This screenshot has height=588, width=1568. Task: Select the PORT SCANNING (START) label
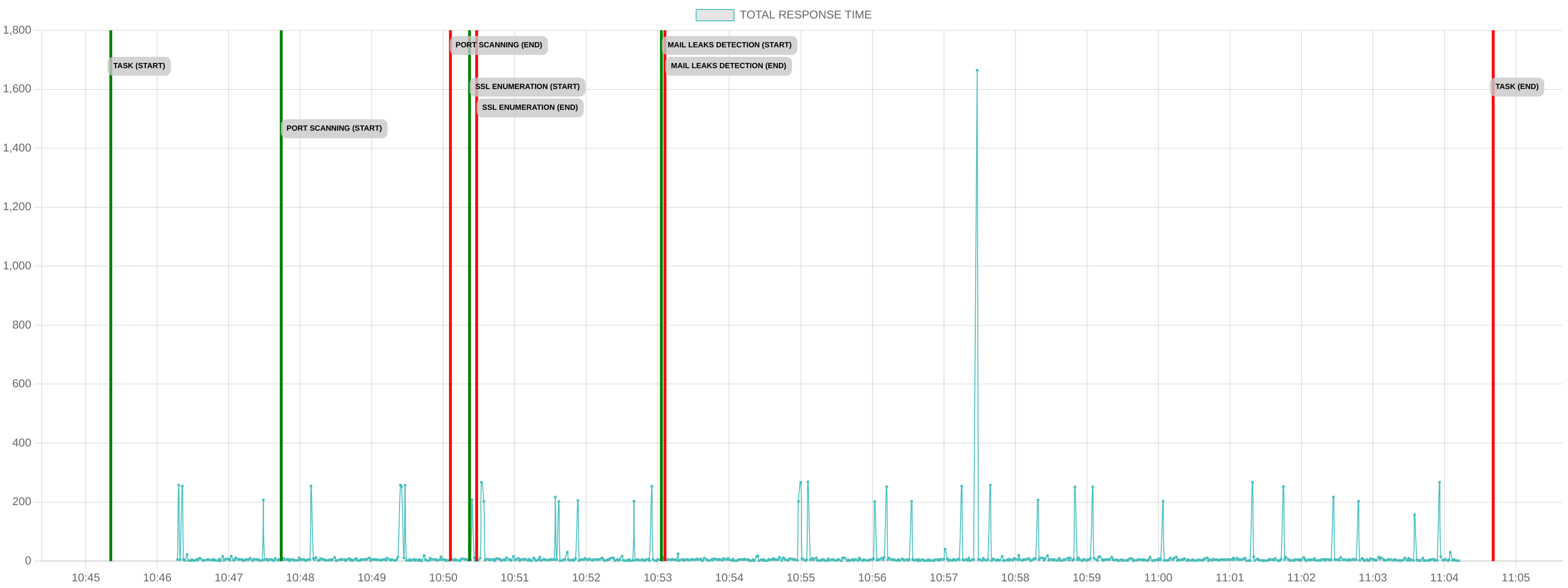[334, 128]
